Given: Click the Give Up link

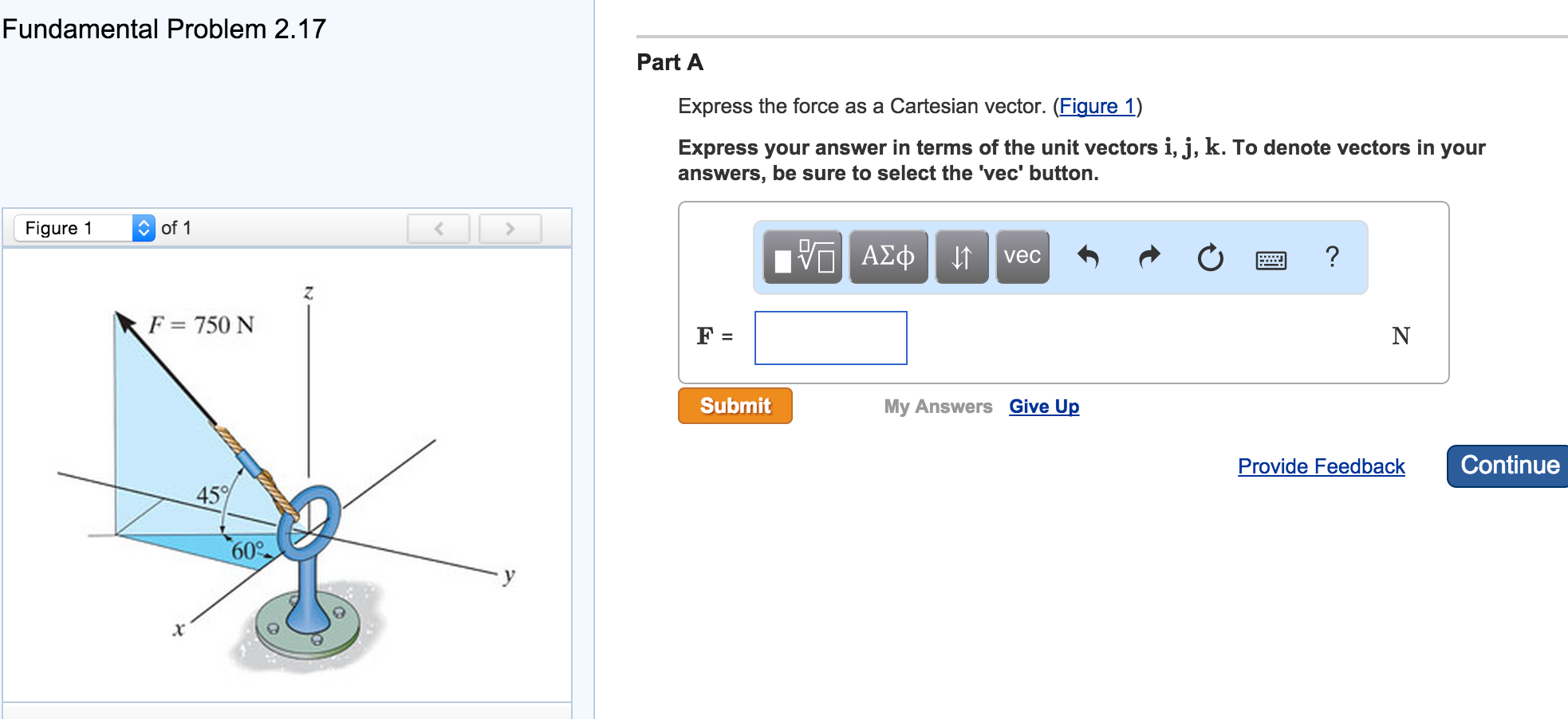Looking at the screenshot, I should 1043,407.
